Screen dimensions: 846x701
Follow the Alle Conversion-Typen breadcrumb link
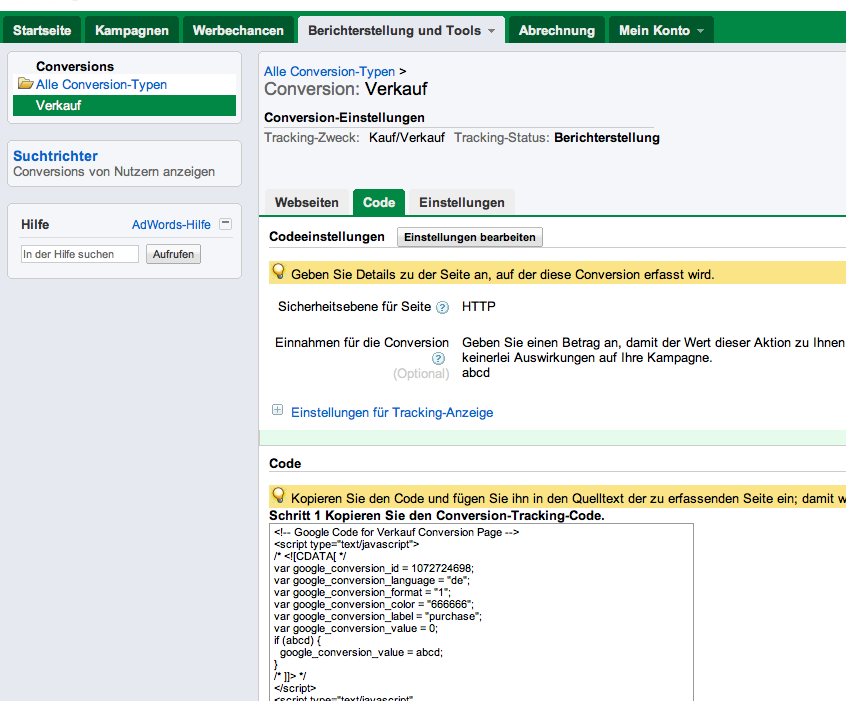329,71
